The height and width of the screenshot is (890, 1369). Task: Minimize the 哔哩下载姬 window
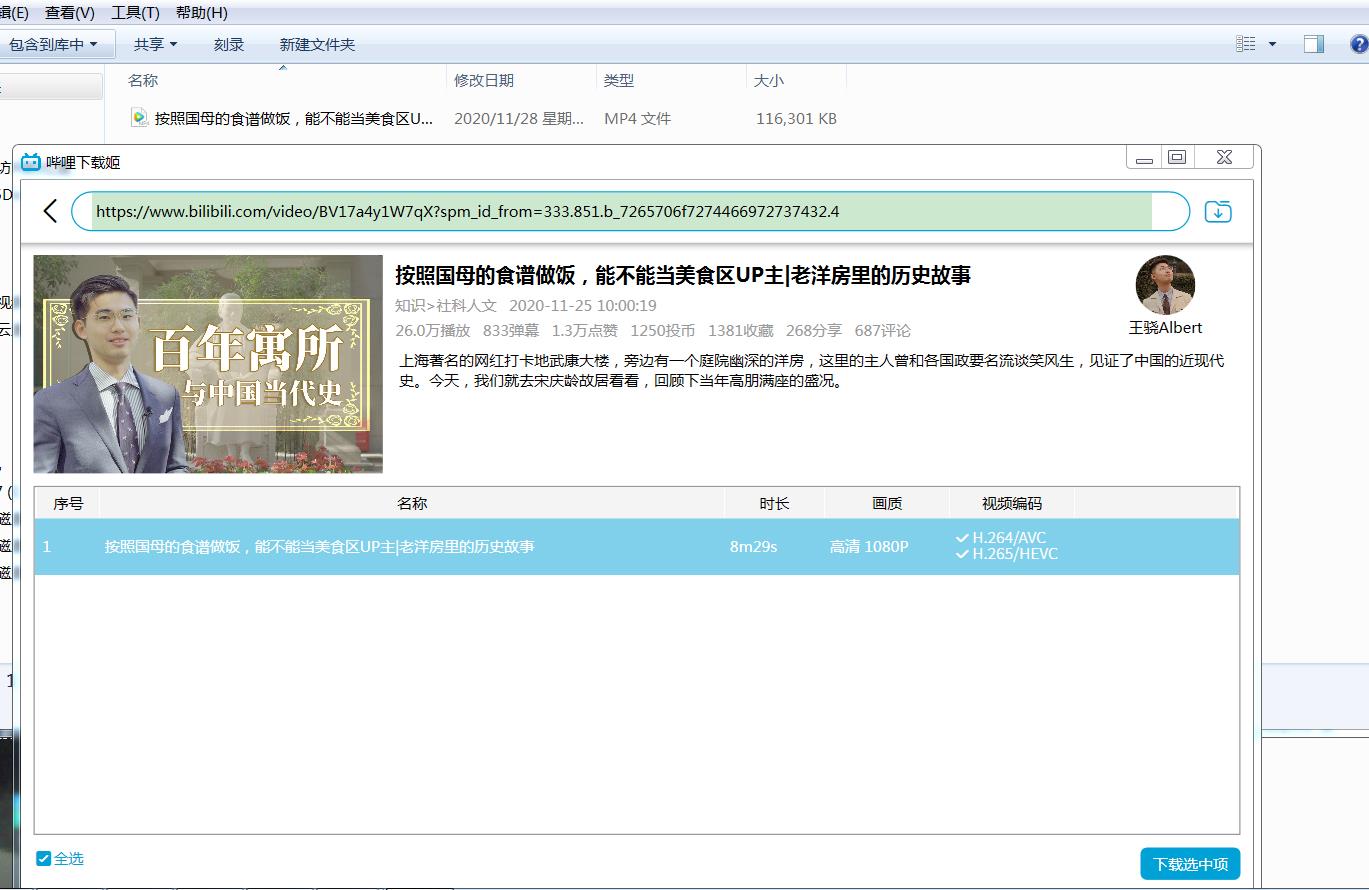(x=1144, y=158)
